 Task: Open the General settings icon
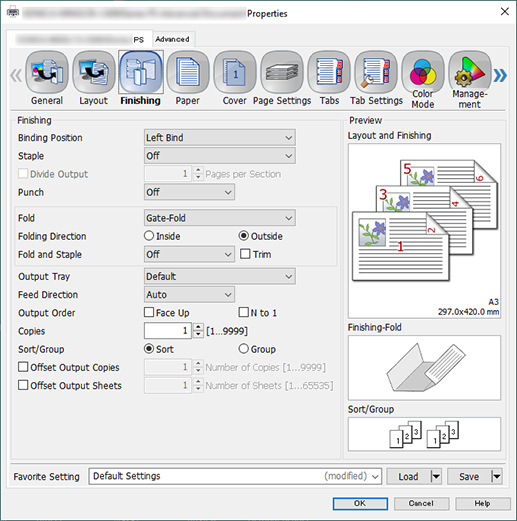pos(47,72)
